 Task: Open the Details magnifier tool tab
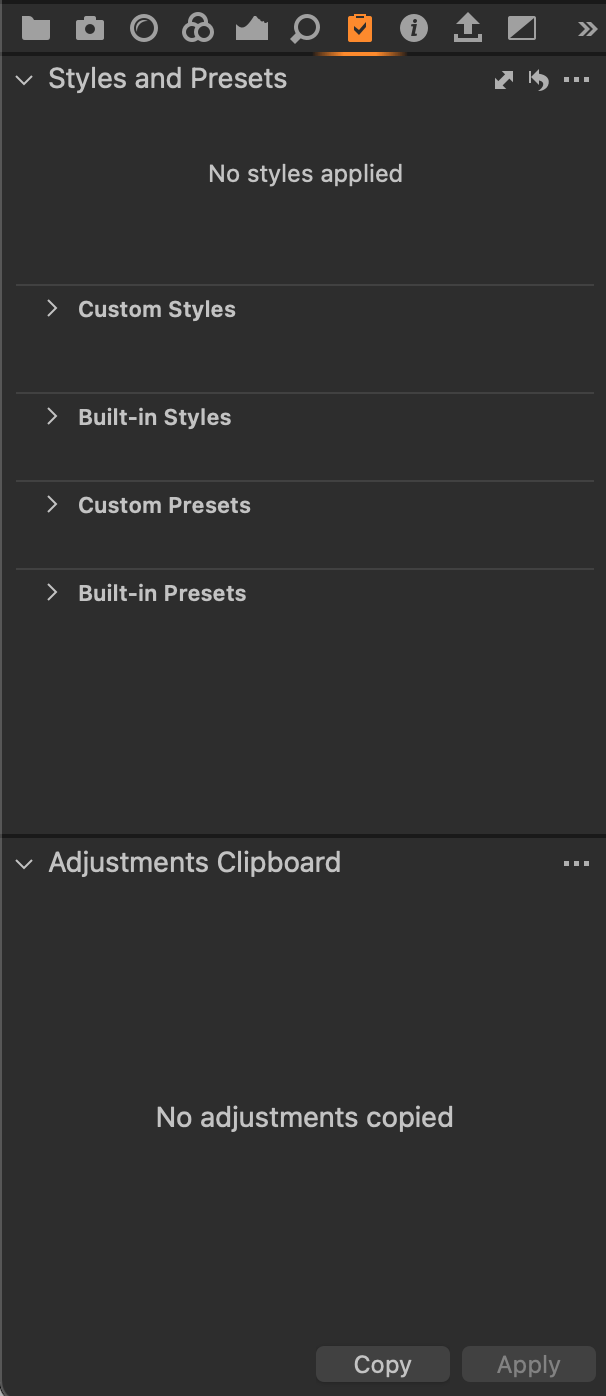(x=305, y=29)
